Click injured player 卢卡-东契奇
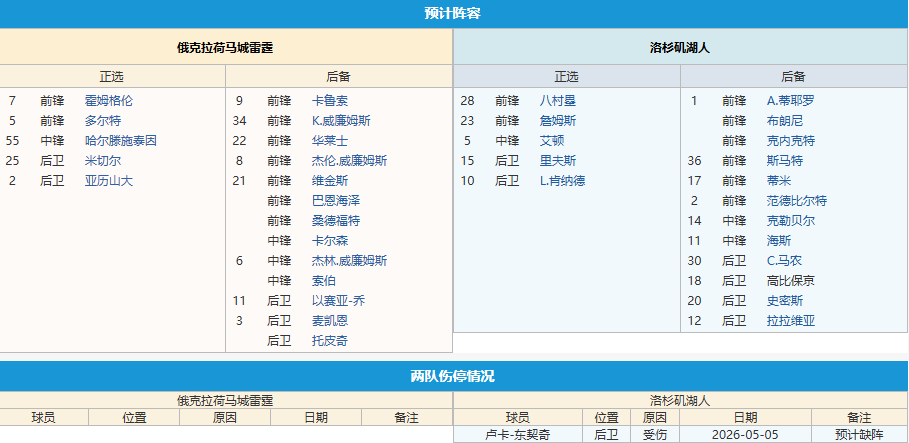 [x=518, y=435]
